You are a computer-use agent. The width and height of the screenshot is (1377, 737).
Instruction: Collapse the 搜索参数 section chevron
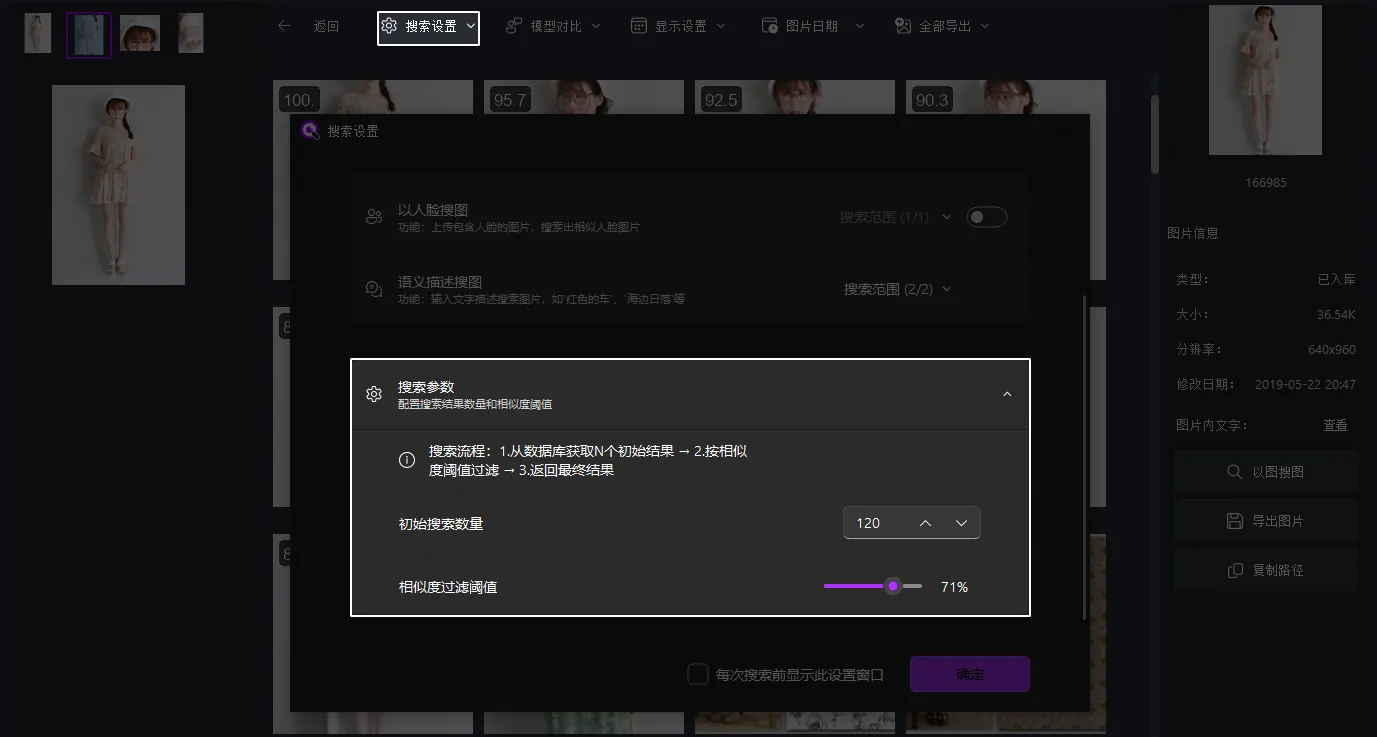pyautogui.click(x=1007, y=394)
